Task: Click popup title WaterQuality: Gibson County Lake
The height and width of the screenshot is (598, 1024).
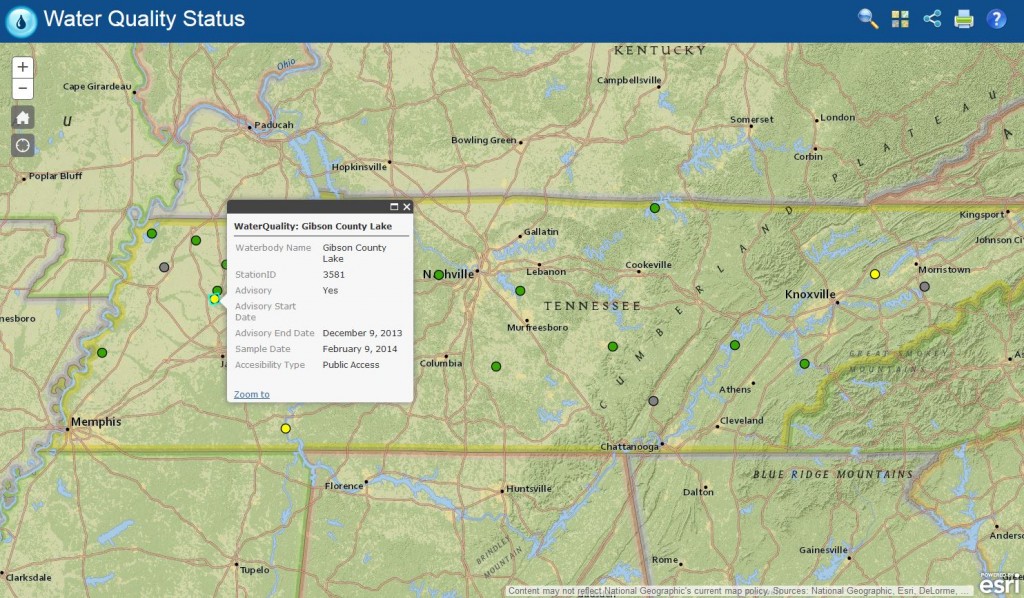Action: [x=313, y=226]
